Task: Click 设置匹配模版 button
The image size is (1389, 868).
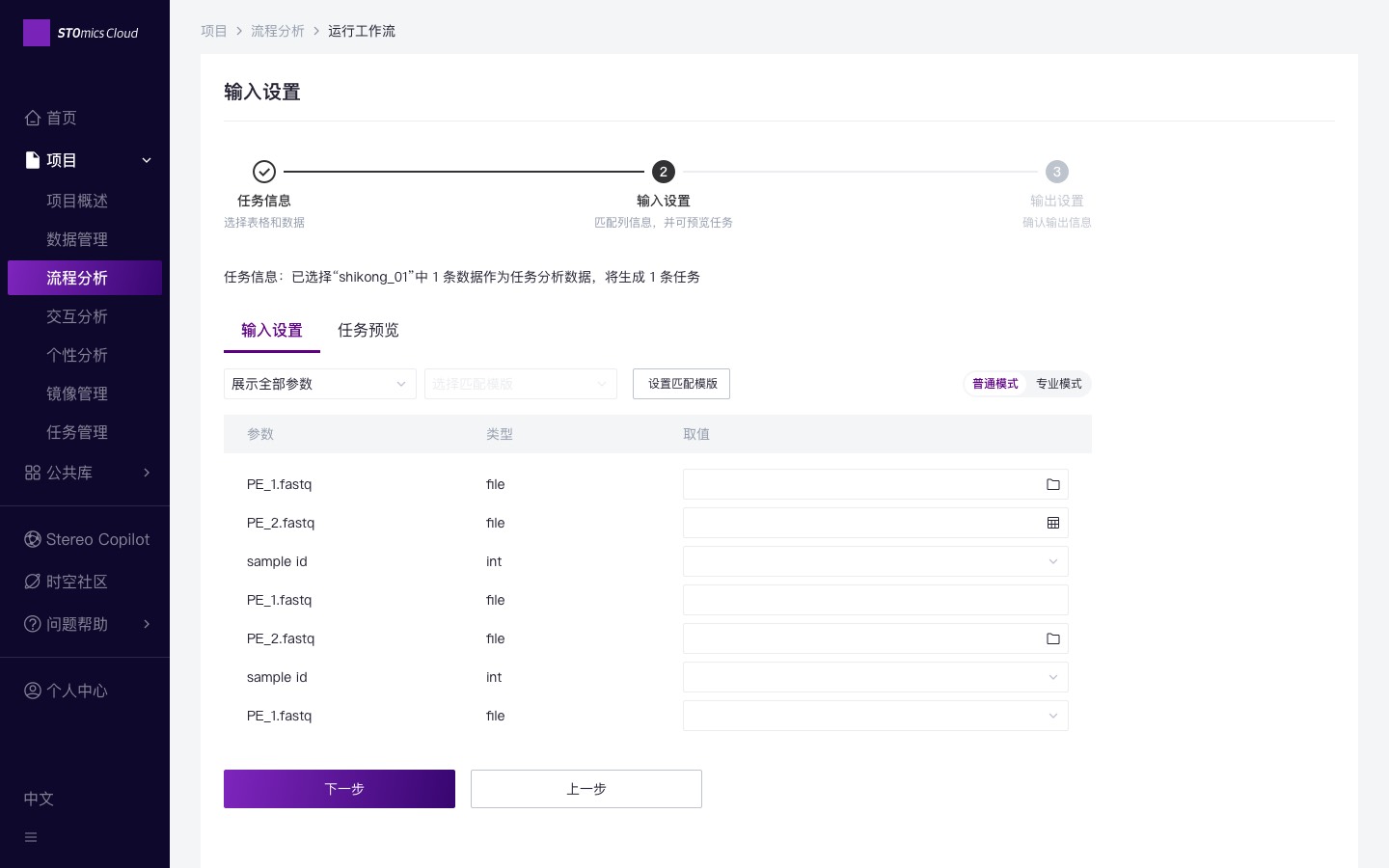Action: point(681,384)
